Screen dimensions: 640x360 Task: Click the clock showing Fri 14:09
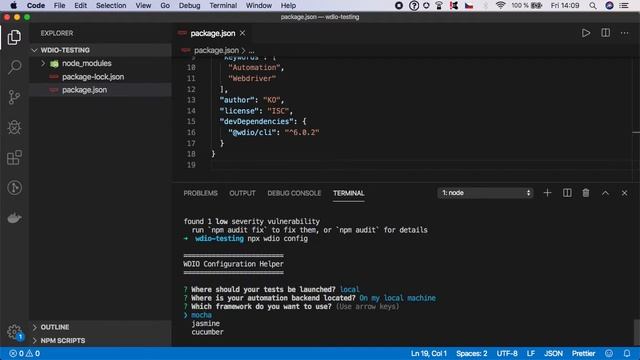564,6
